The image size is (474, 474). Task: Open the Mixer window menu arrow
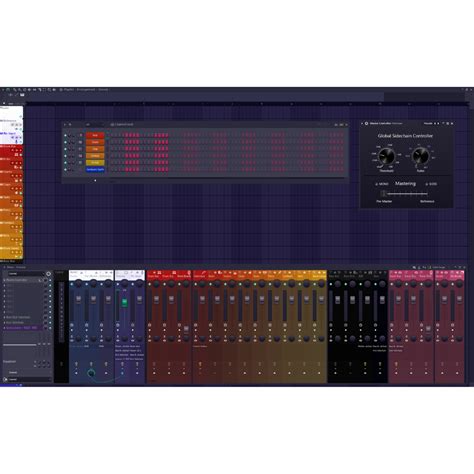point(4,267)
